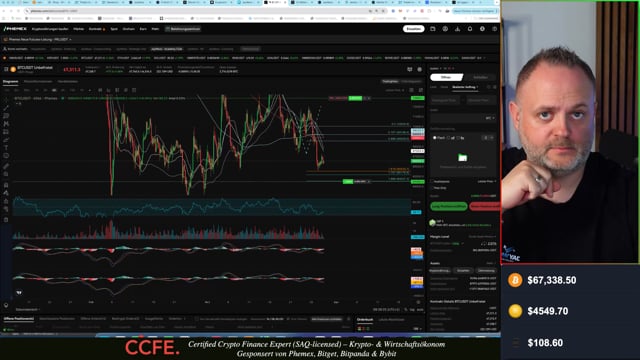Click the $67,338.50 Bitcoin price ticker

(551, 280)
